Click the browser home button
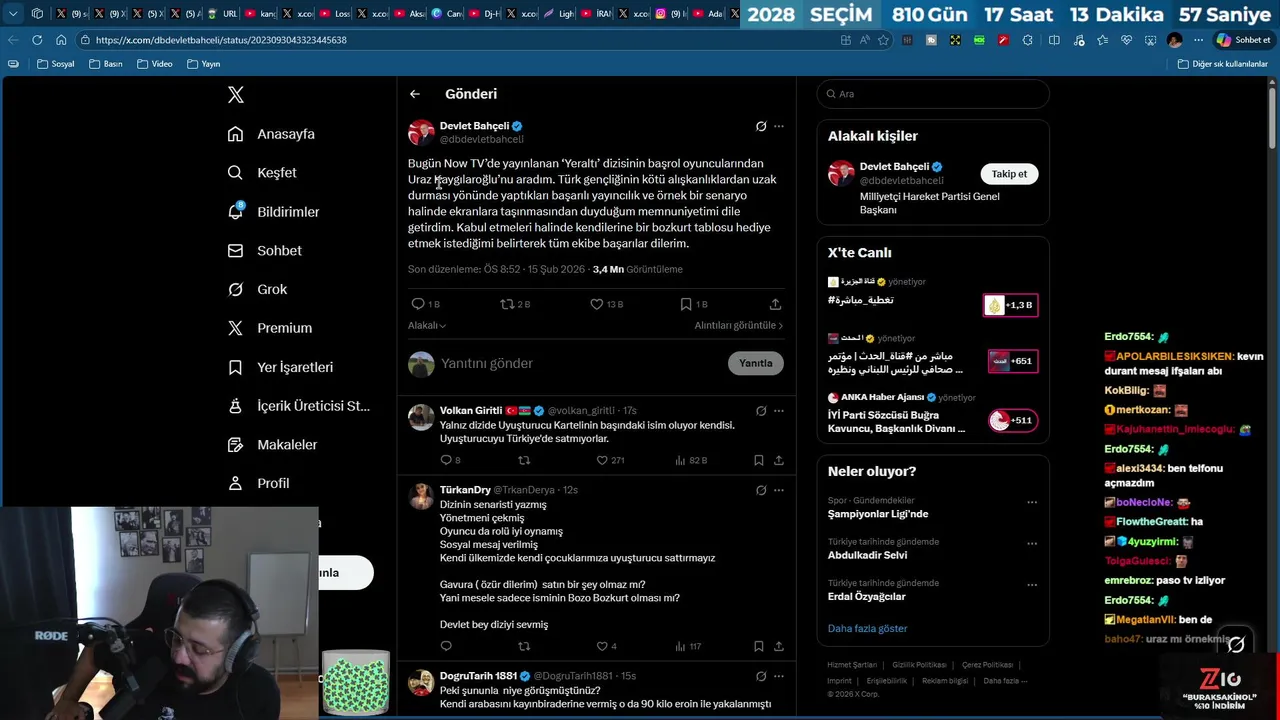The width and height of the screenshot is (1280, 720). pyautogui.click(x=61, y=40)
